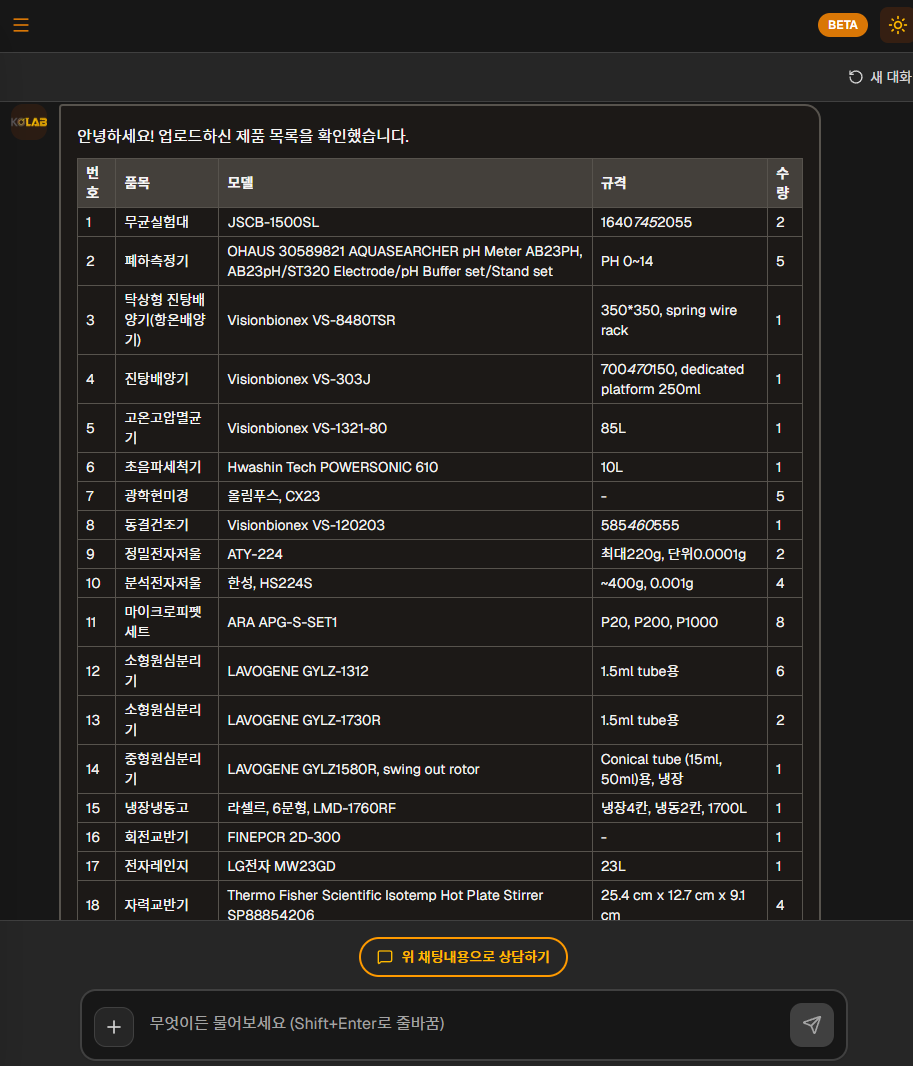Click the 무균실험대 item cell

pyautogui.click(x=156, y=222)
